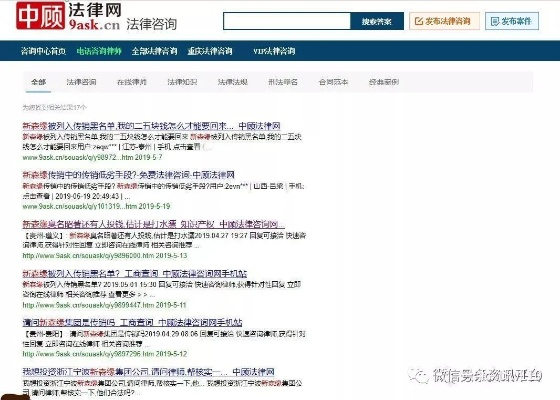Click snippet line starting 【贵州-遵义】

164,236
